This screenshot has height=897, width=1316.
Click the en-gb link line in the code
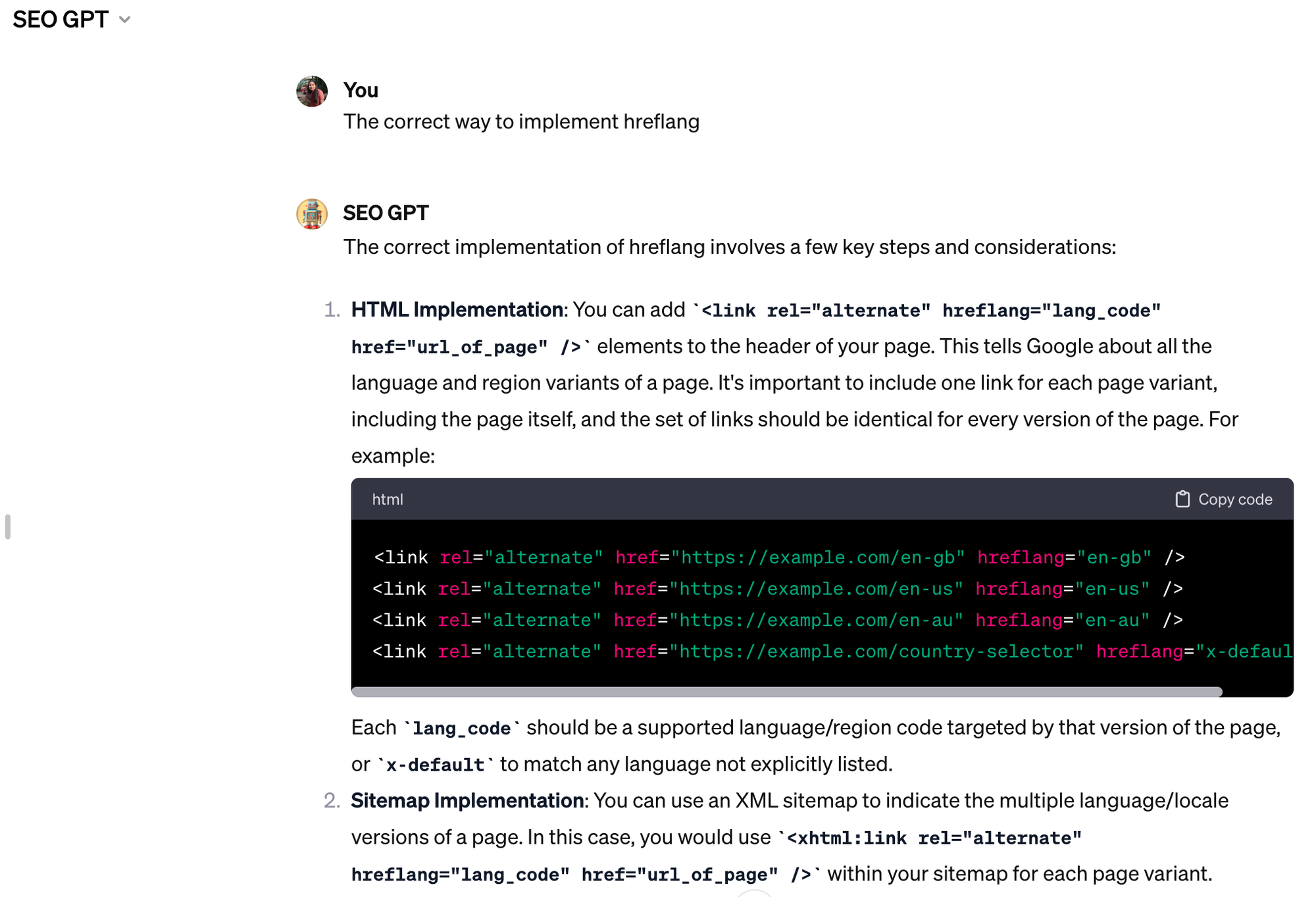(x=779, y=557)
